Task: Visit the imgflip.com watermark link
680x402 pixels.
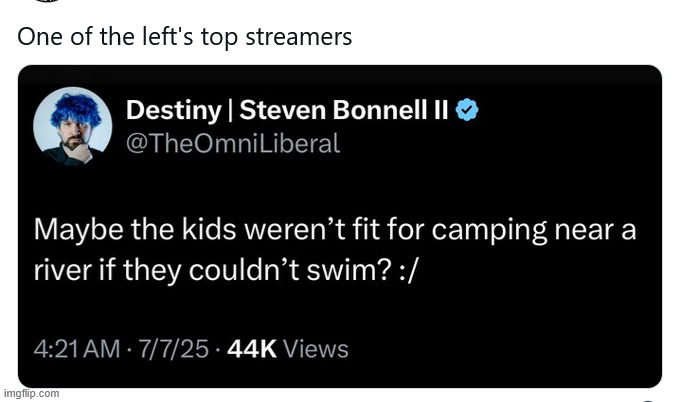Action: point(30,393)
